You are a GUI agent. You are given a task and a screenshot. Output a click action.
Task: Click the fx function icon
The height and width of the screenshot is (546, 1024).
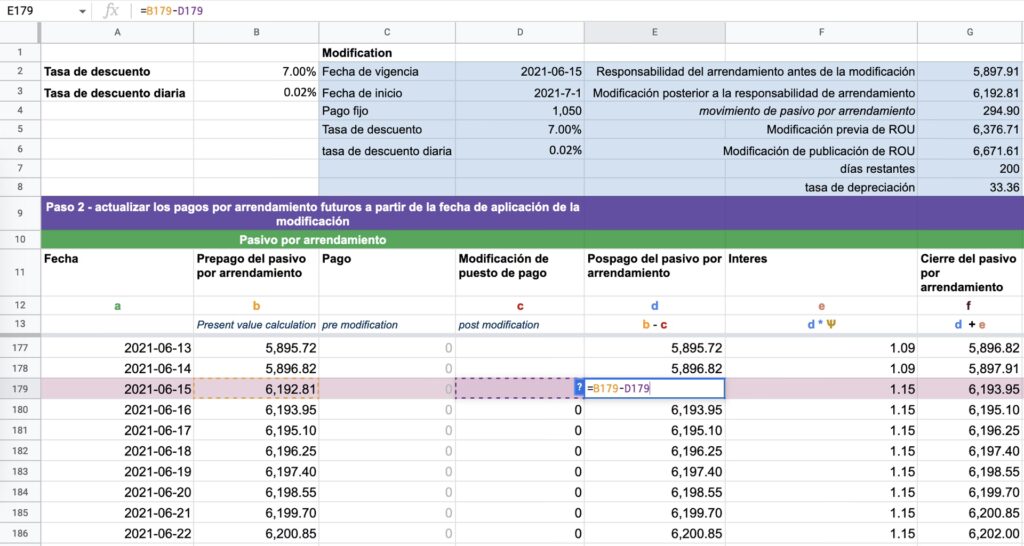click(112, 10)
